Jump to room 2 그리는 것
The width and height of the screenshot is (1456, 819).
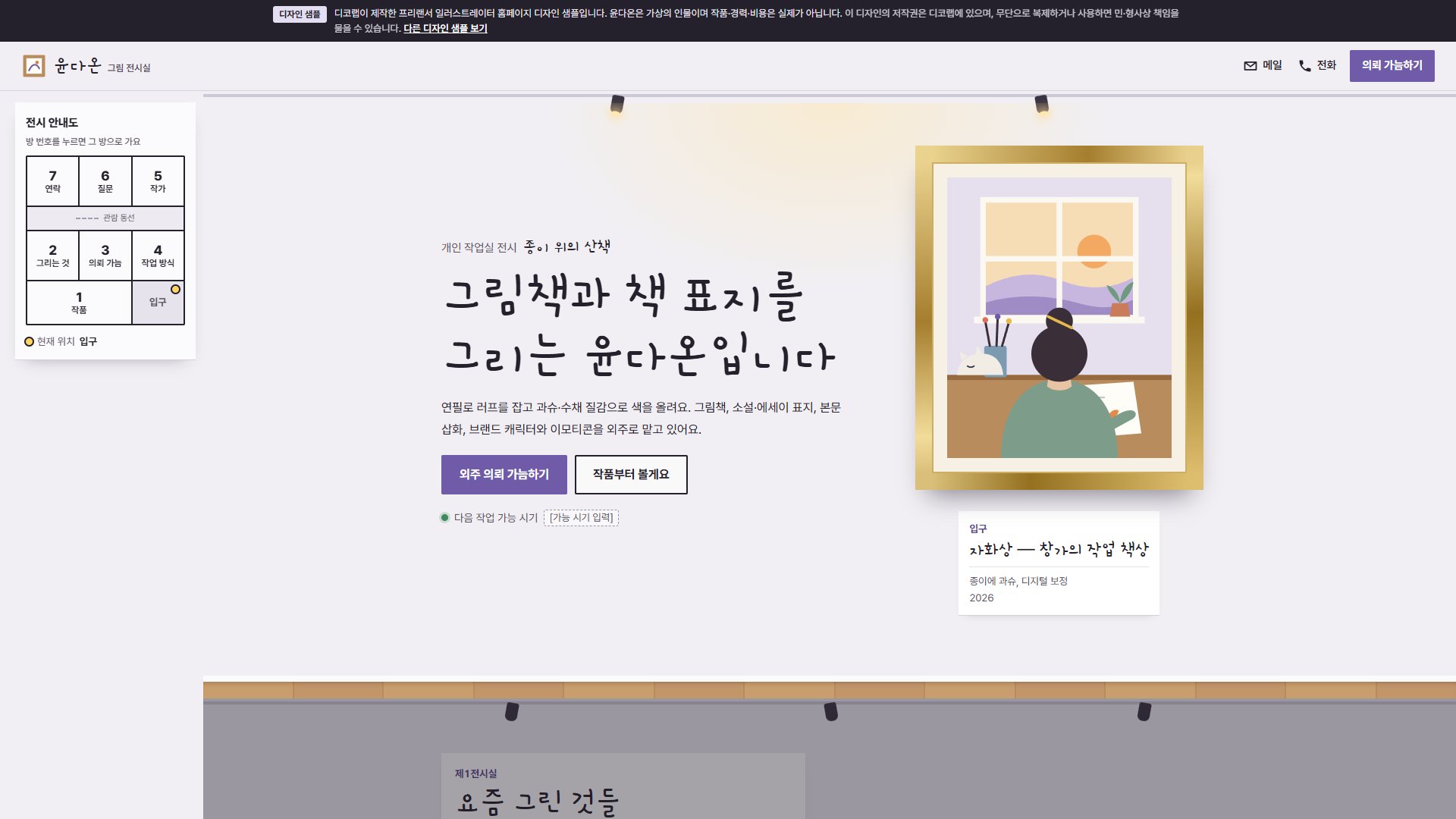pos(52,256)
